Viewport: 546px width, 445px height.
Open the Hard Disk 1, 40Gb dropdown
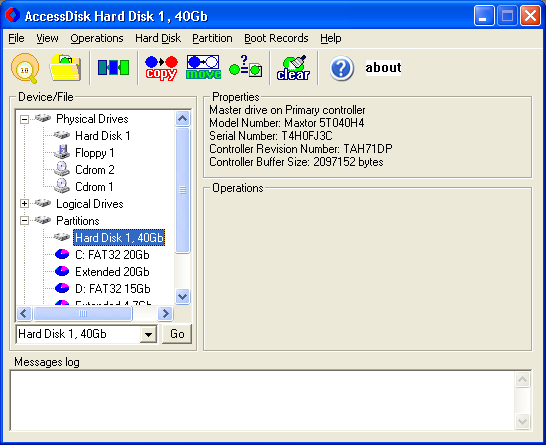pyautogui.click(x=149, y=335)
